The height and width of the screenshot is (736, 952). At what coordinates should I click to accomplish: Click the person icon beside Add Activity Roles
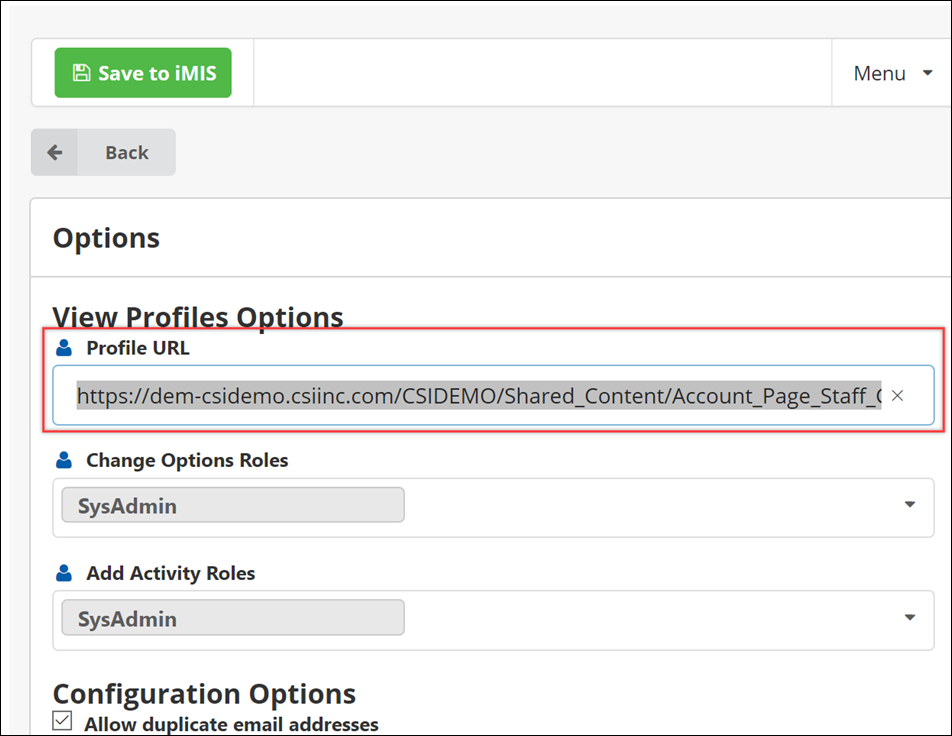pos(65,574)
